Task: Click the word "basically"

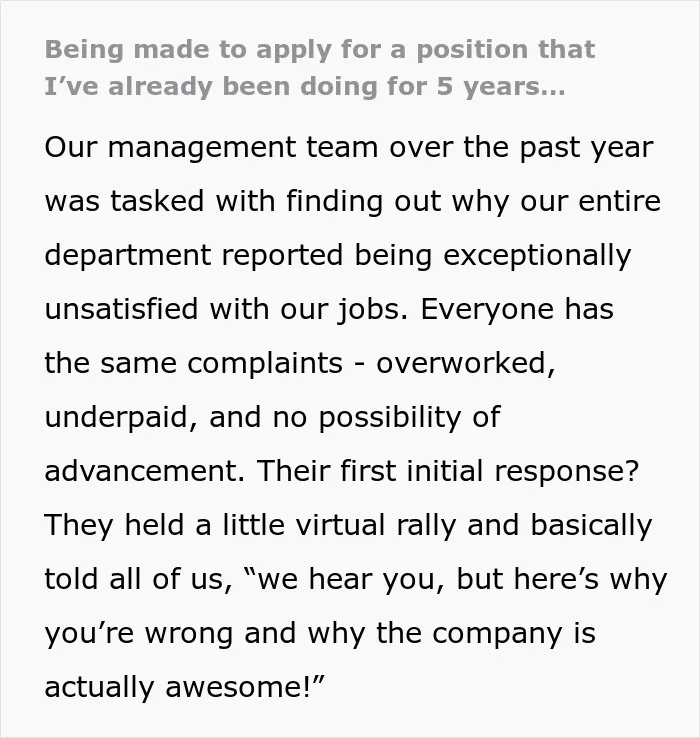Action: 591,526
